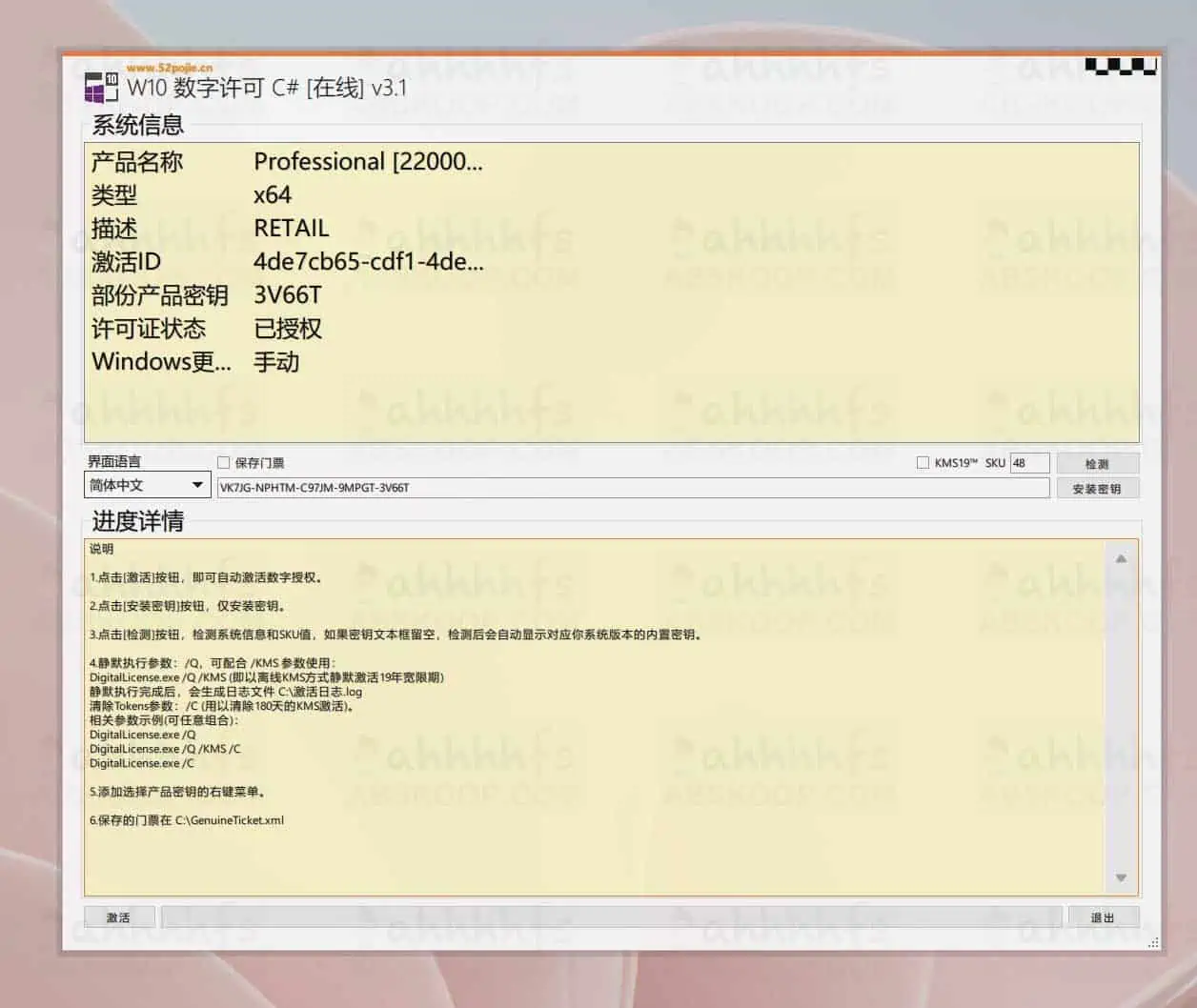1197x1008 pixels.
Task: Click the minimize icon in the title bar
Action: 1094,67
